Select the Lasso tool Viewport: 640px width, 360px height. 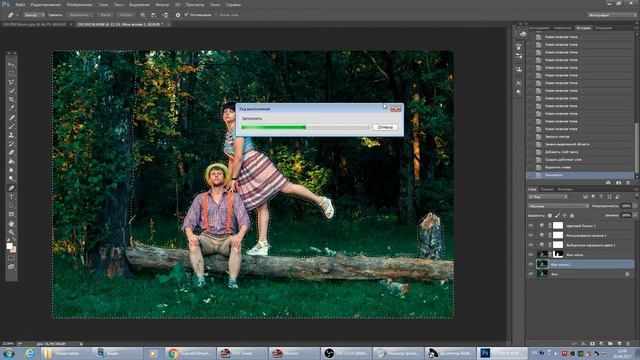[x=11, y=82]
